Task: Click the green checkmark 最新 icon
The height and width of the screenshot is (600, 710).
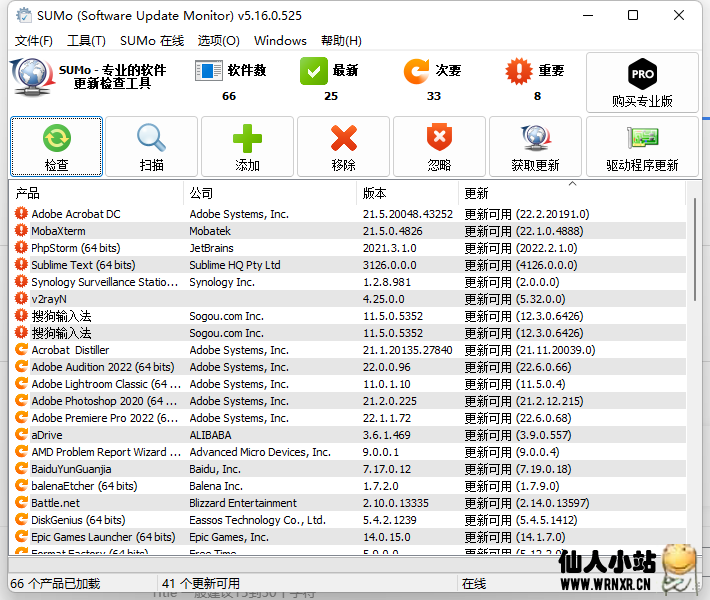Action: (x=313, y=71)
